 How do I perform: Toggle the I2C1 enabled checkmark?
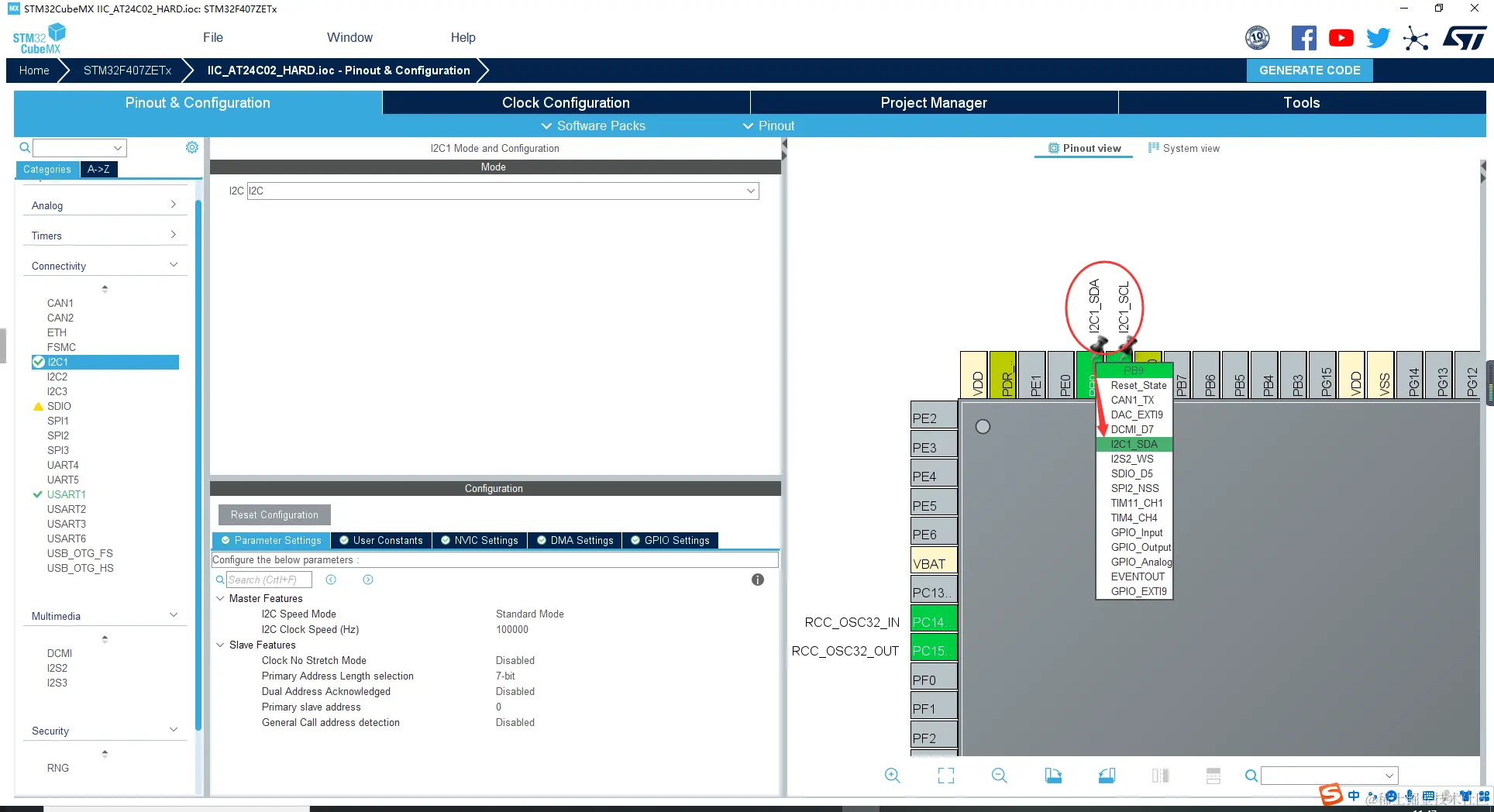point(38,362)
